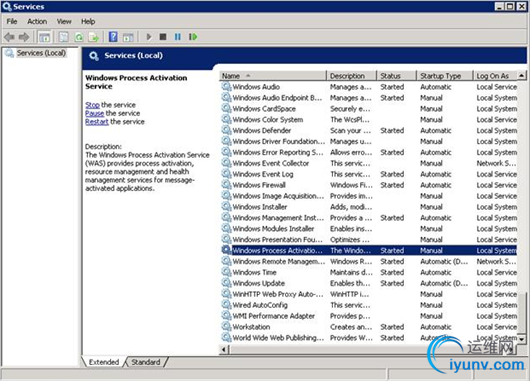Click the gear icon of Windows Event Log
The height and width of the screenshot is (381, 530).
pos(226,174)
